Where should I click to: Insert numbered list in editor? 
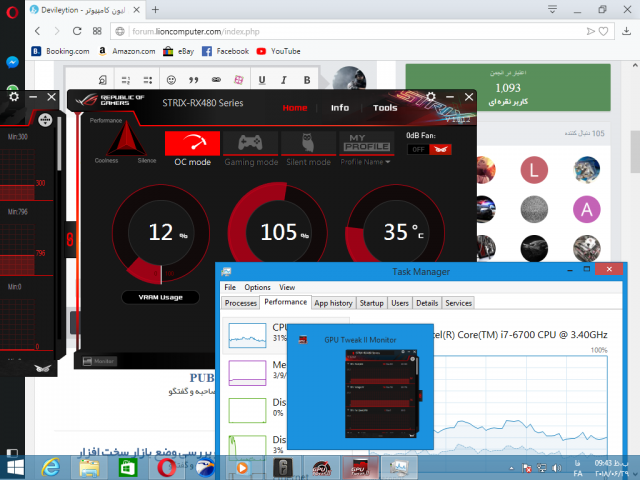click(126, 80)
